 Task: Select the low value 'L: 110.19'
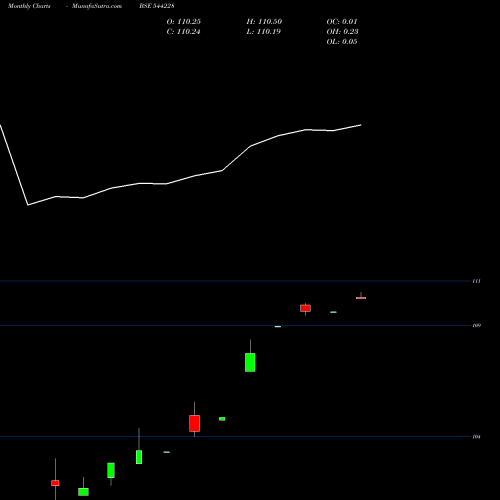point(264,32)
